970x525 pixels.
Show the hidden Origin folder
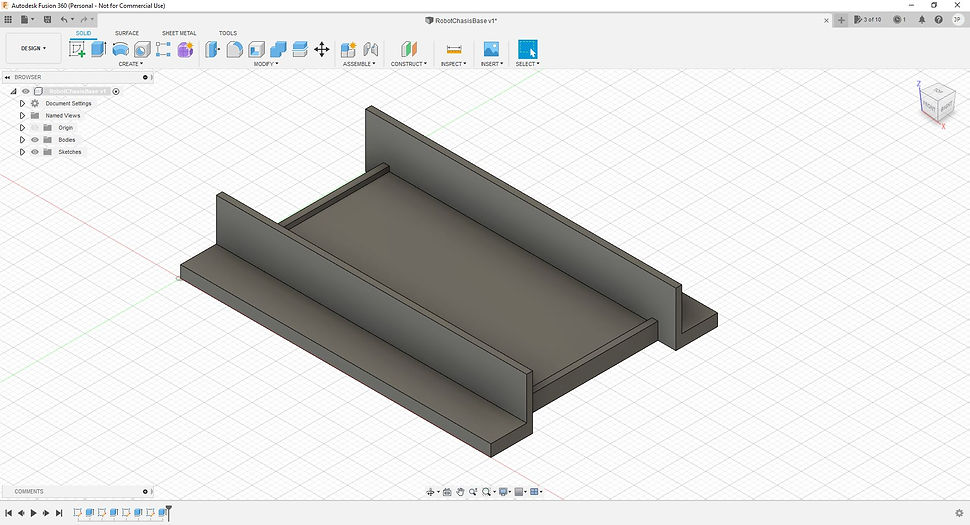(x=35, y=127)
